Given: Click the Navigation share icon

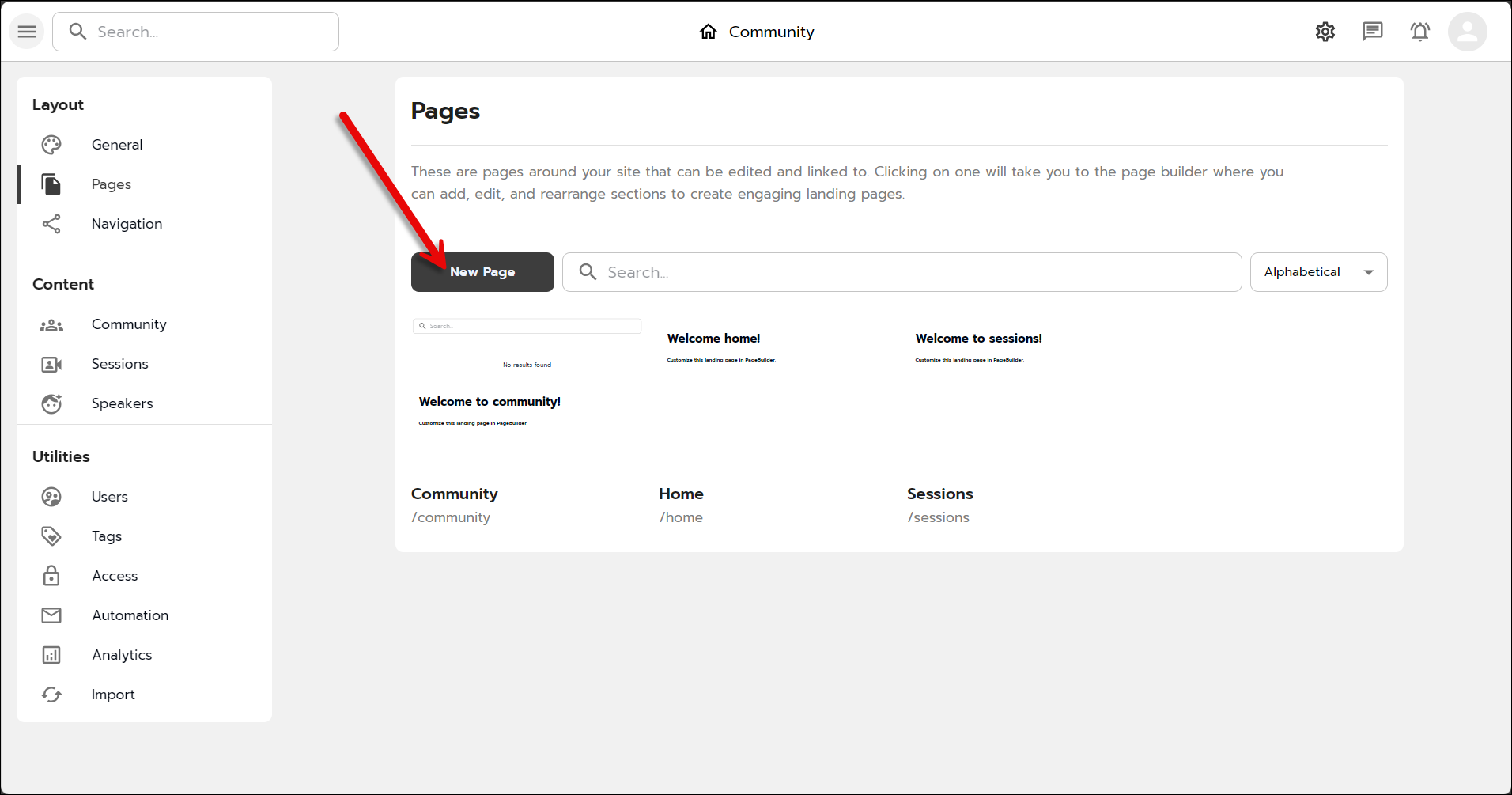Looking at the screenshot, I should point(51,224).
